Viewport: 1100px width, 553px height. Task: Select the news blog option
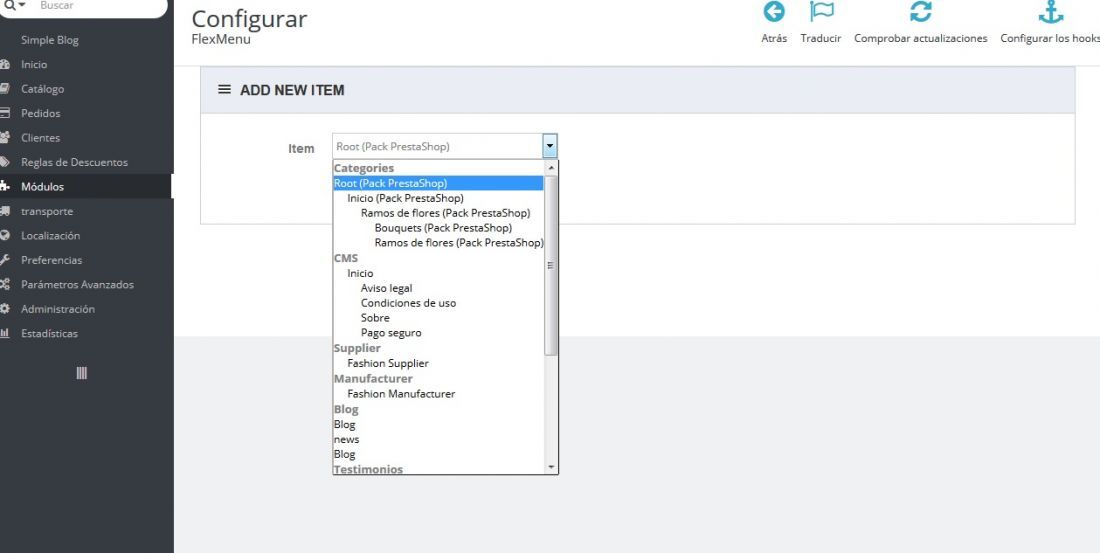347,439
